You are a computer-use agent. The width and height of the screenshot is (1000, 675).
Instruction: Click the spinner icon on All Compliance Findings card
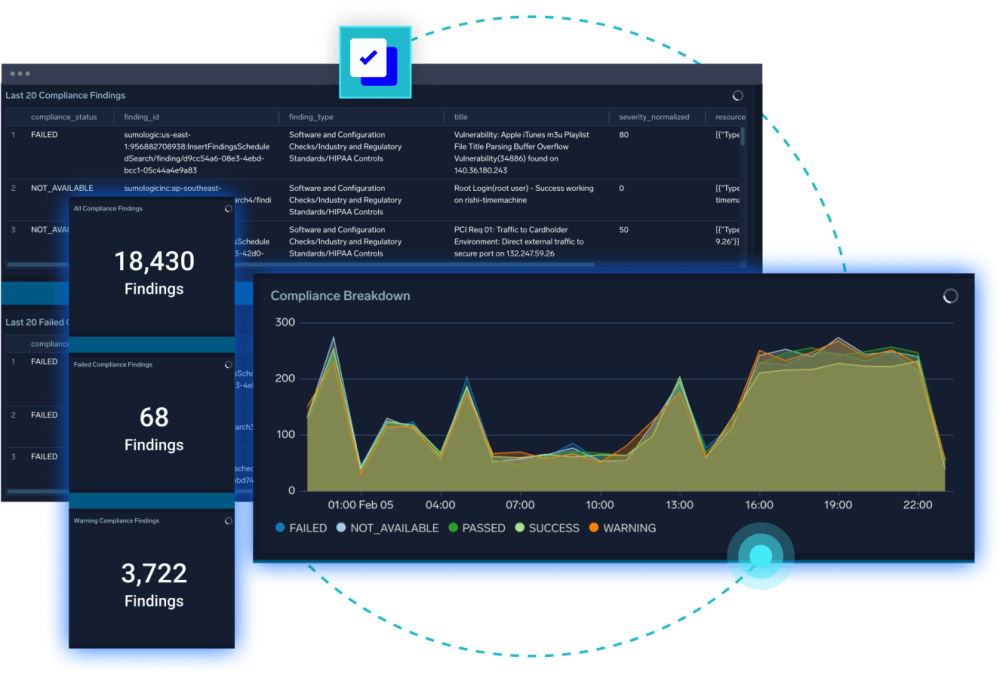[228, 209]
